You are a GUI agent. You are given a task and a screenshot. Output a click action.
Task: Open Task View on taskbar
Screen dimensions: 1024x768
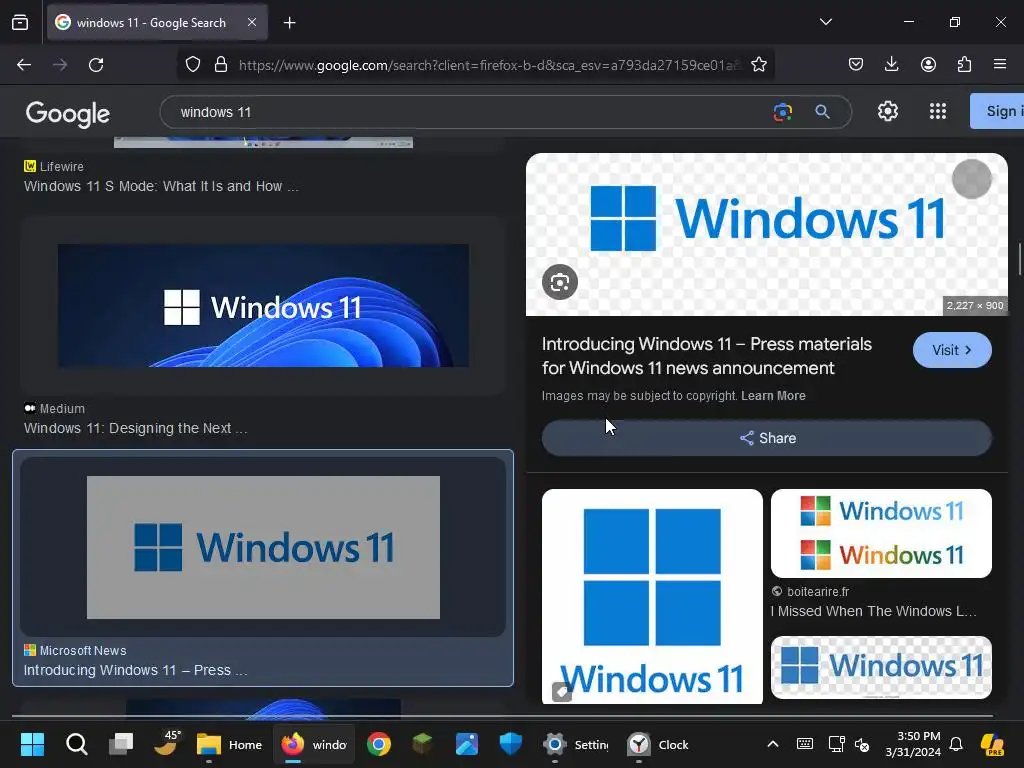point(121,744)
